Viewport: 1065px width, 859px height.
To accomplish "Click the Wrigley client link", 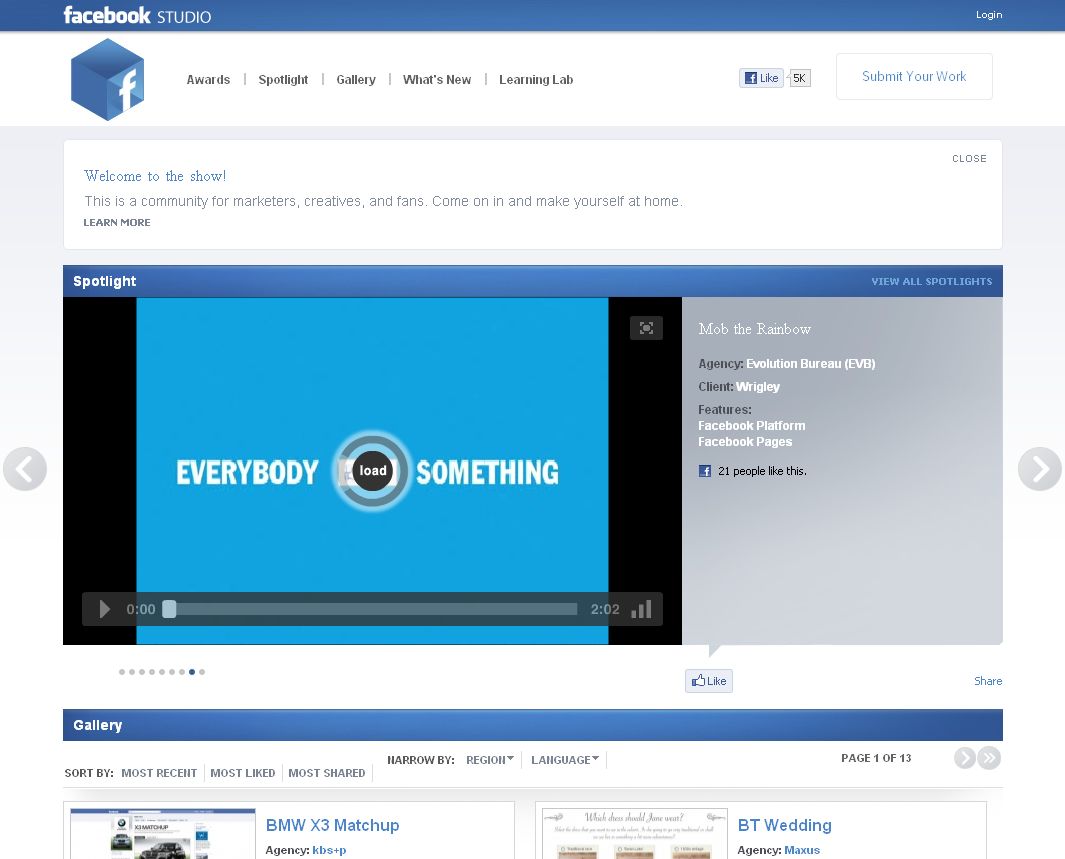I will [758, 387].
